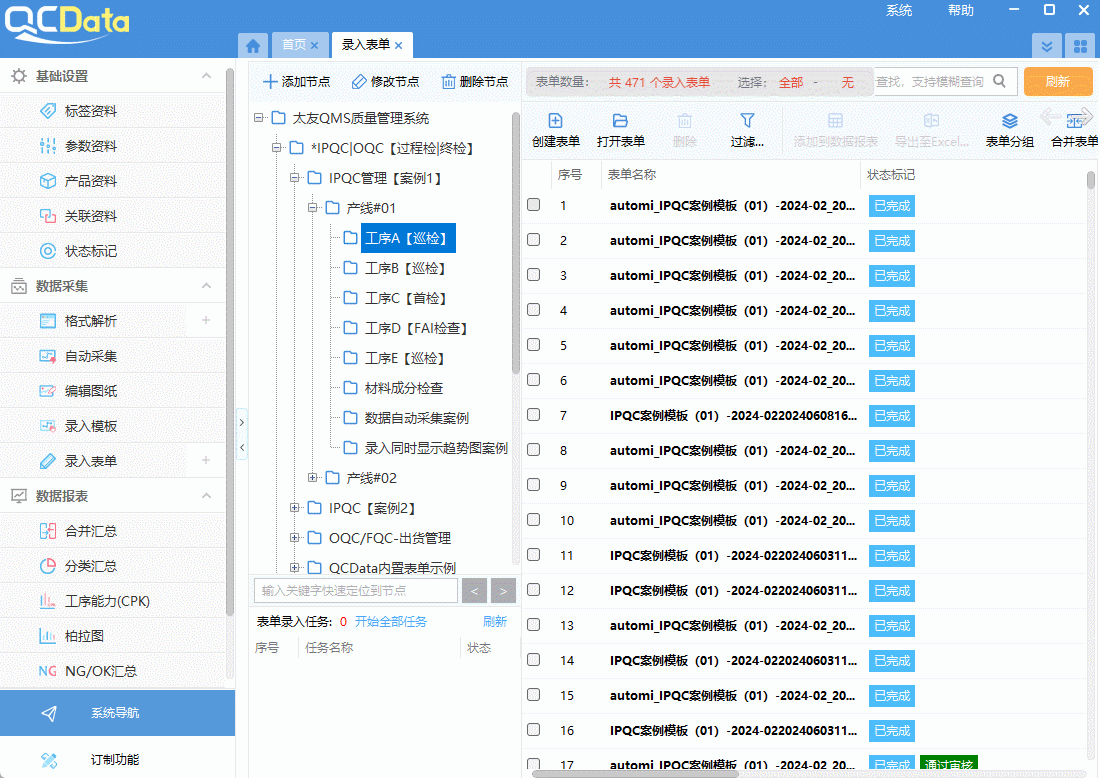Tick the checkbox on row 7
This screenshot has height=778, width=1100.
tap(533, 415)
